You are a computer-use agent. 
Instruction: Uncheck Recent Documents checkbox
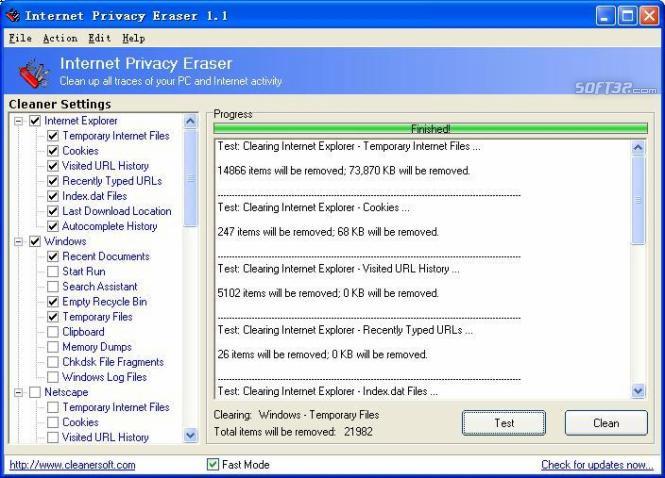click(x=53, y=257)
